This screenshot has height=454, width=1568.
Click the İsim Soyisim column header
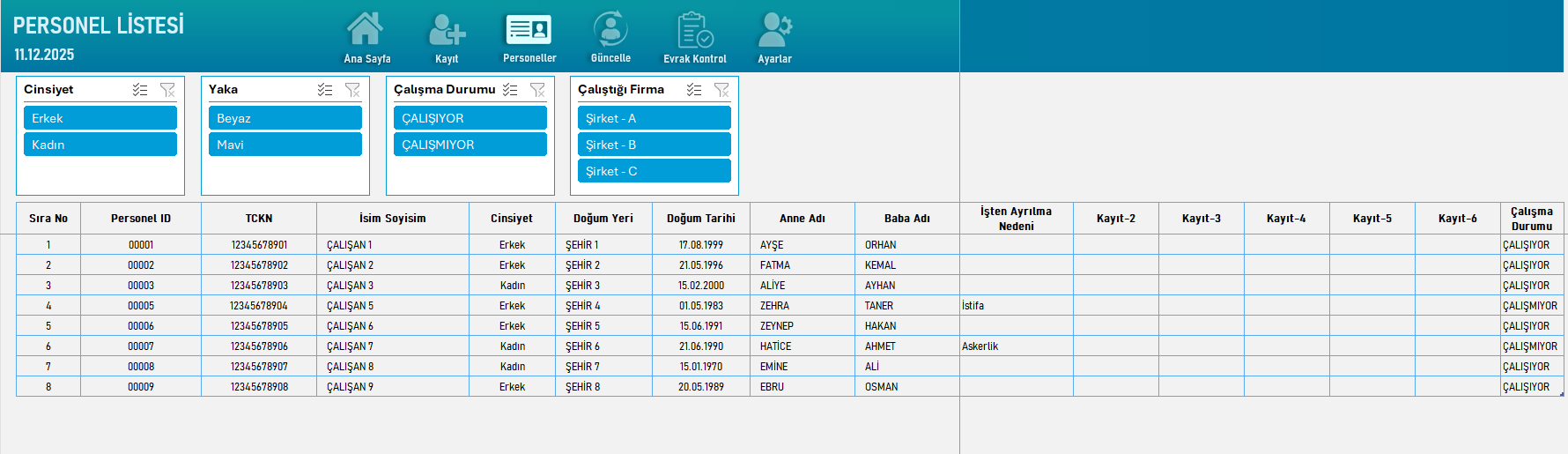[x=393, y=219]
